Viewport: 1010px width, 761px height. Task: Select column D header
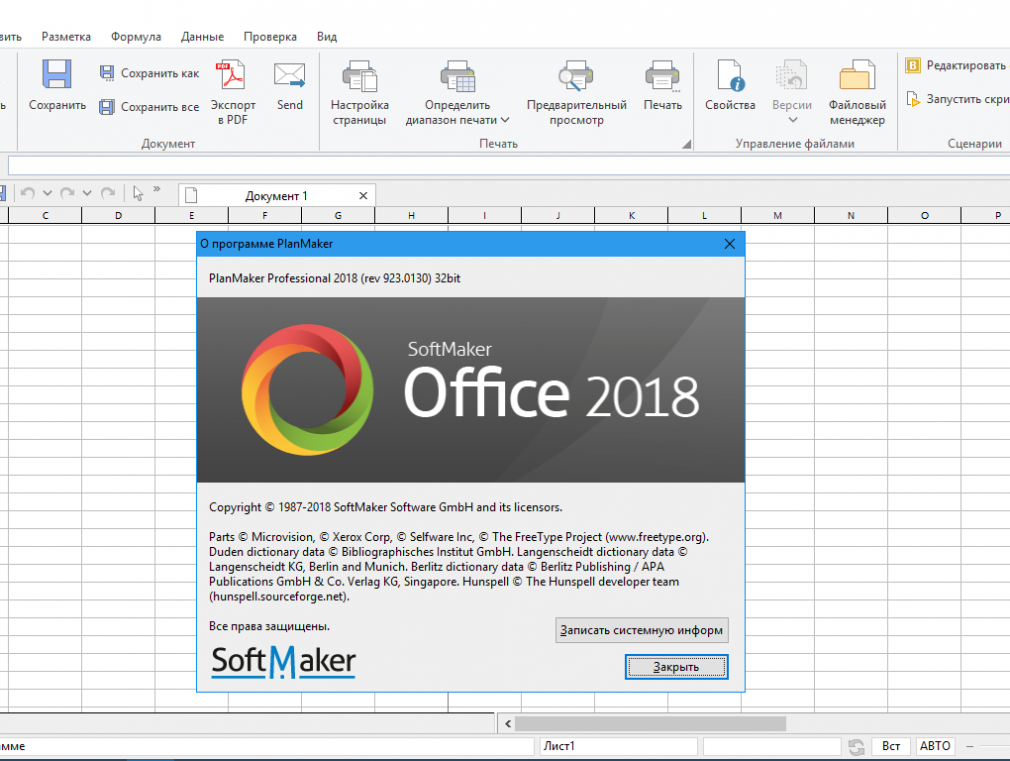tap(119, 216)
